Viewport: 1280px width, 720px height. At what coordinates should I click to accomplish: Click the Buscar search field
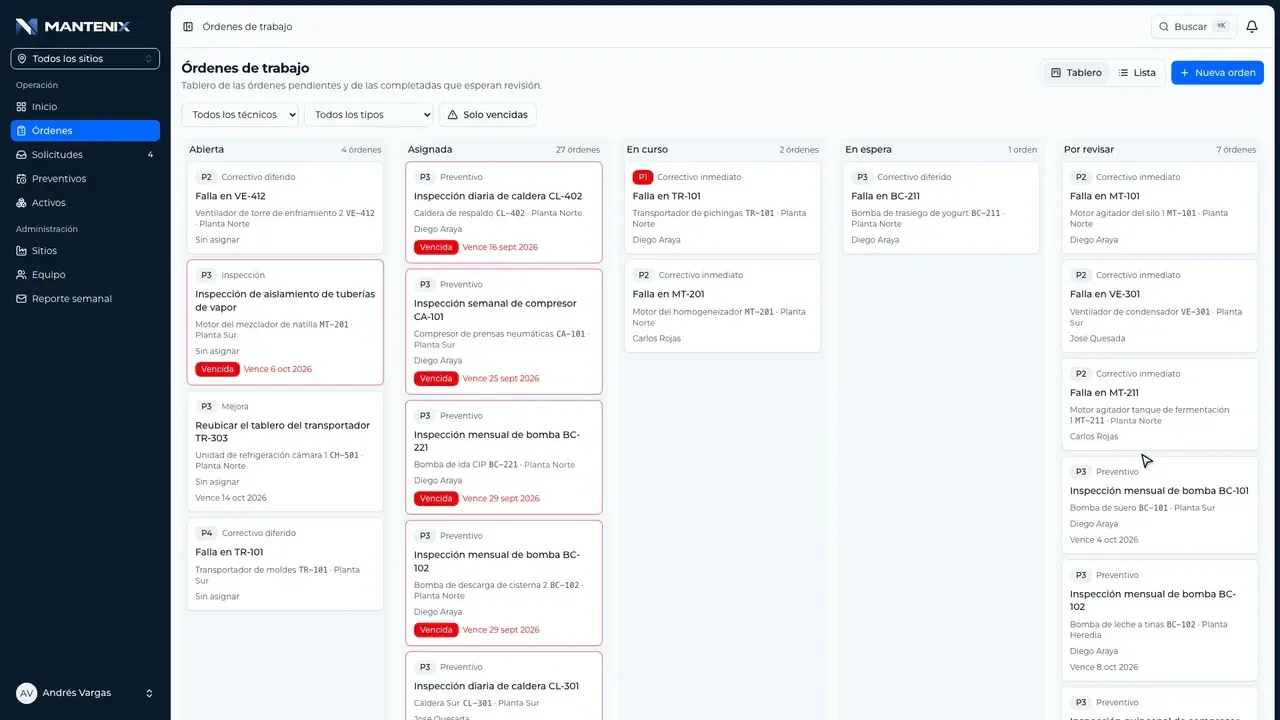point(1194,27)
